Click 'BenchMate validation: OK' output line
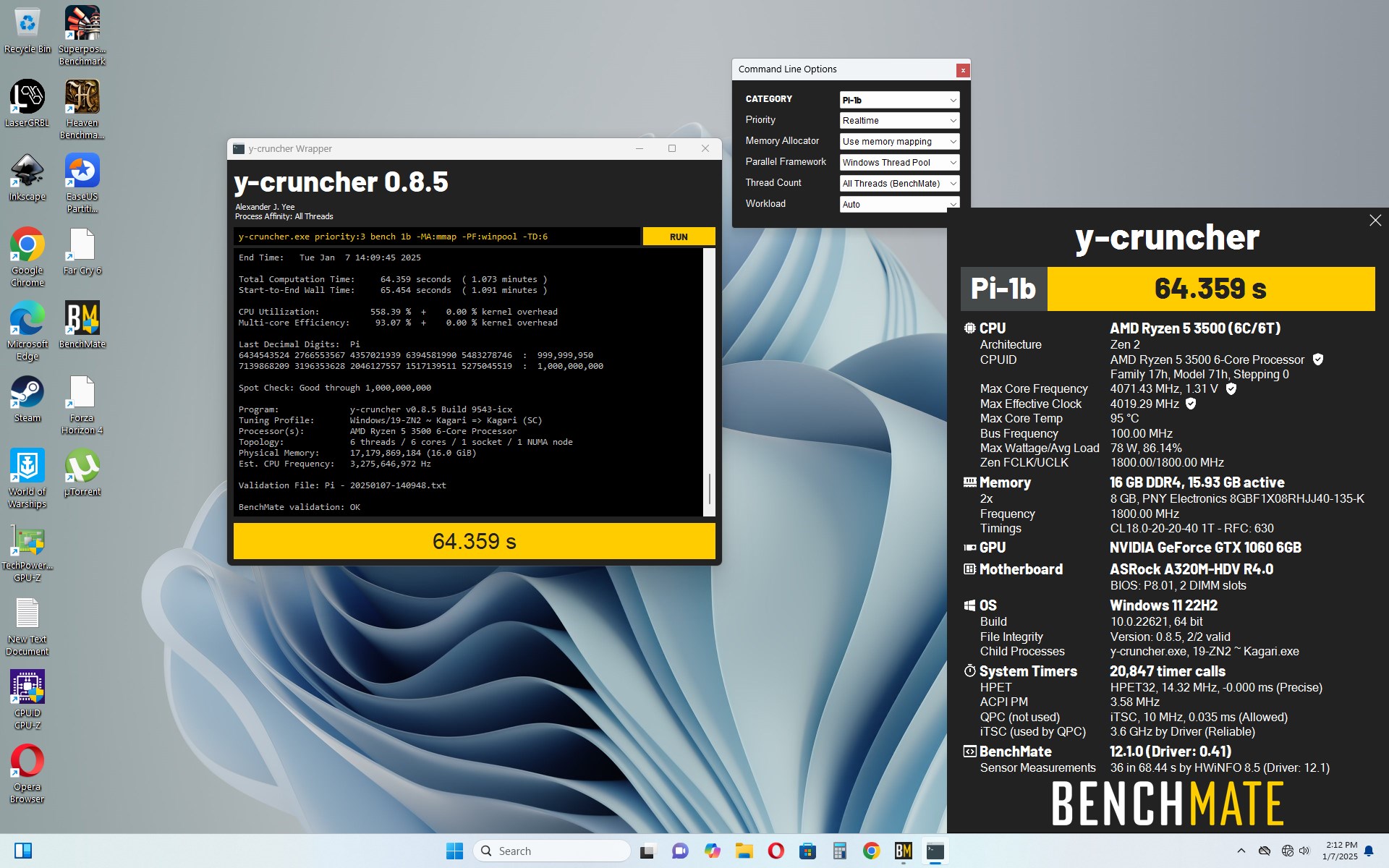Image resolution: width=1389 pixels, height=868 pixels. (x=300, y=507)
